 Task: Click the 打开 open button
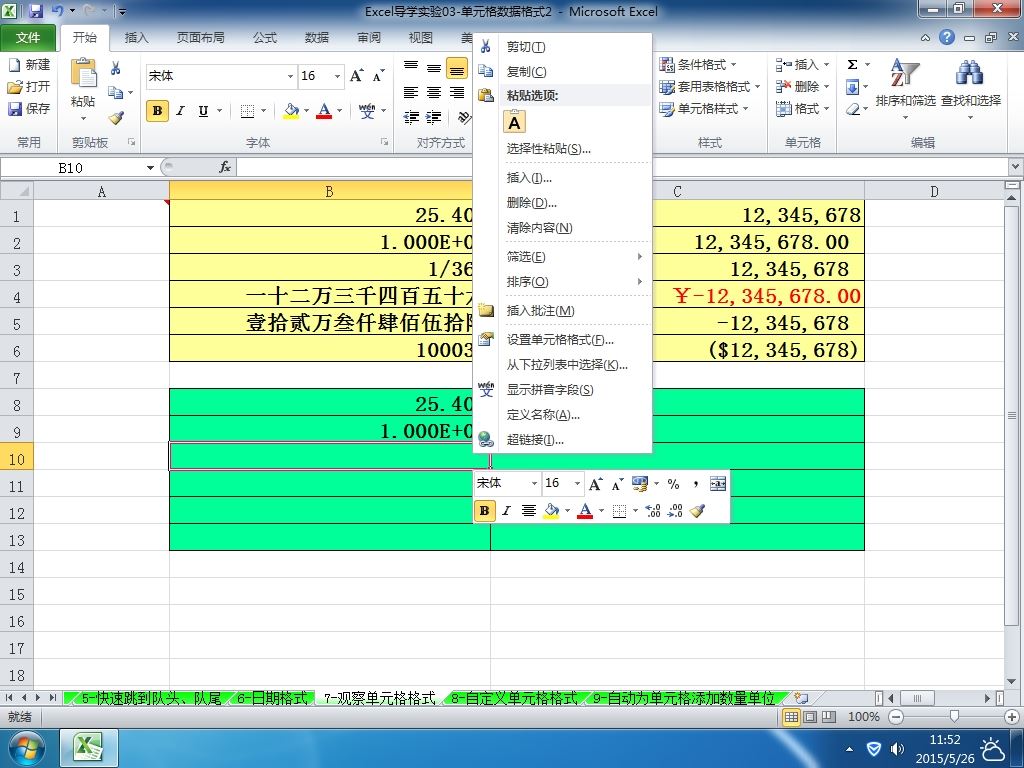[29, 86]
